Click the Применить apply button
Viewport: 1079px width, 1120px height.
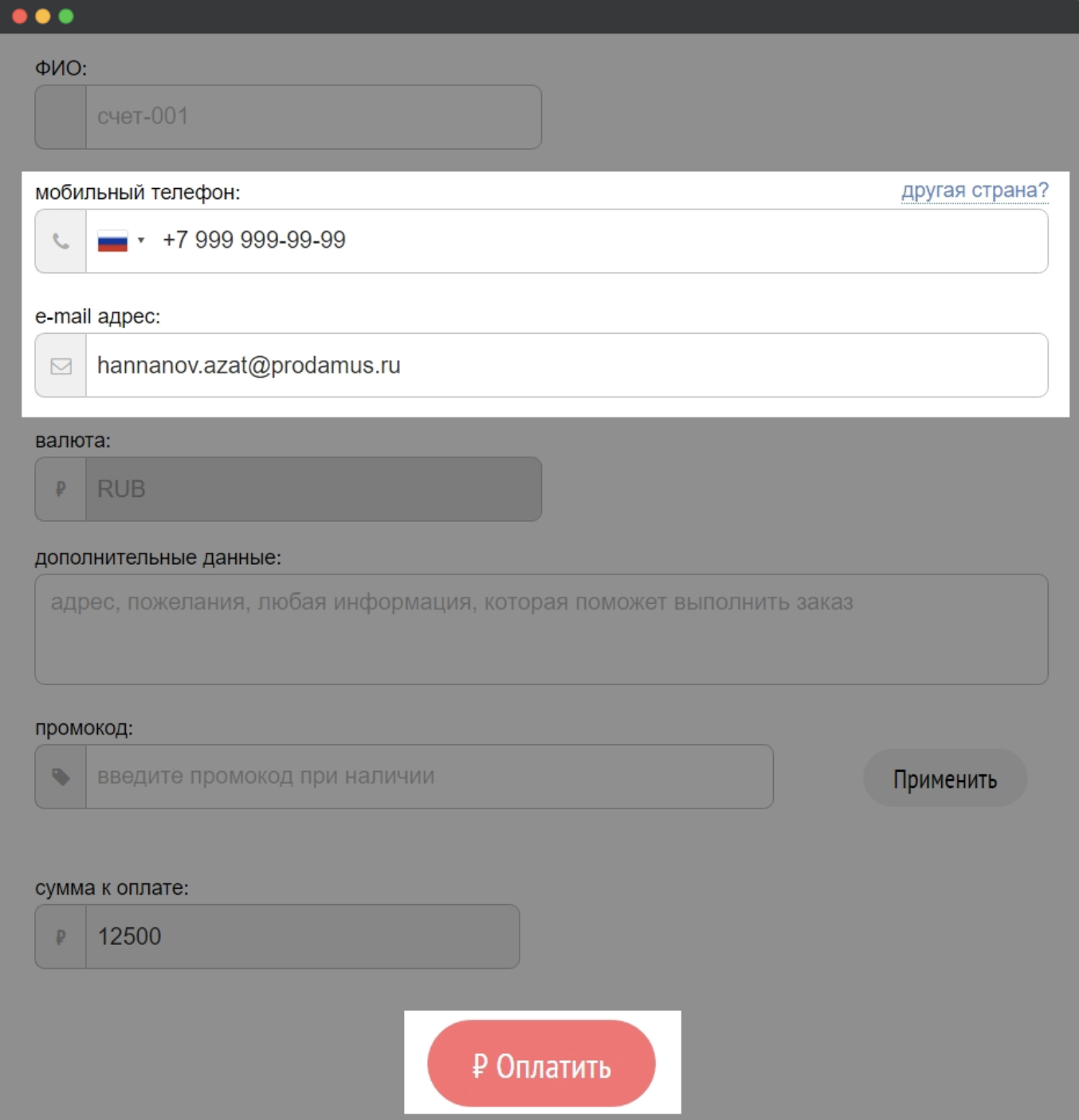(x=944, y=778)
